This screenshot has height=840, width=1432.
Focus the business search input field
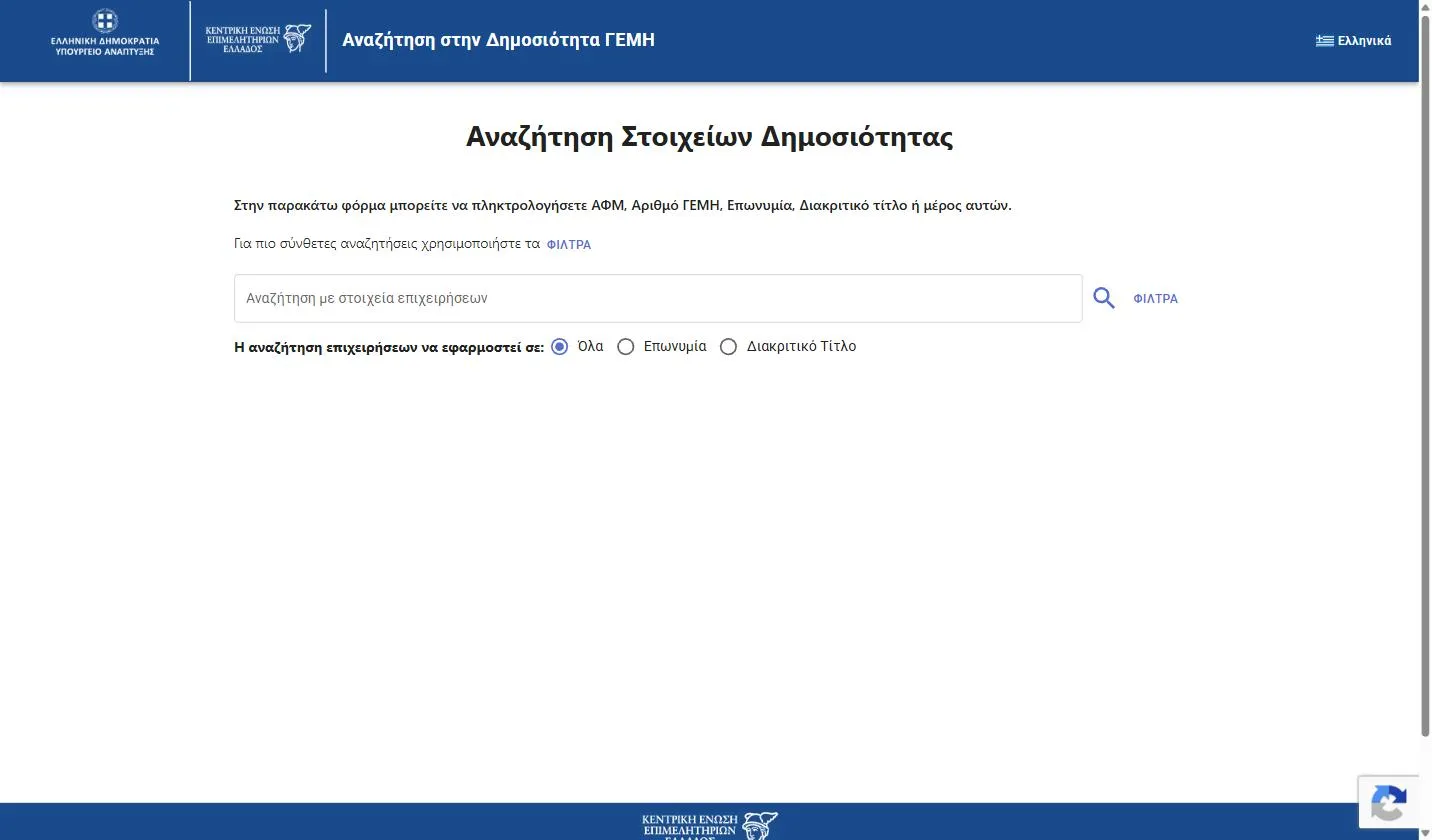click(x=658, y=298)
